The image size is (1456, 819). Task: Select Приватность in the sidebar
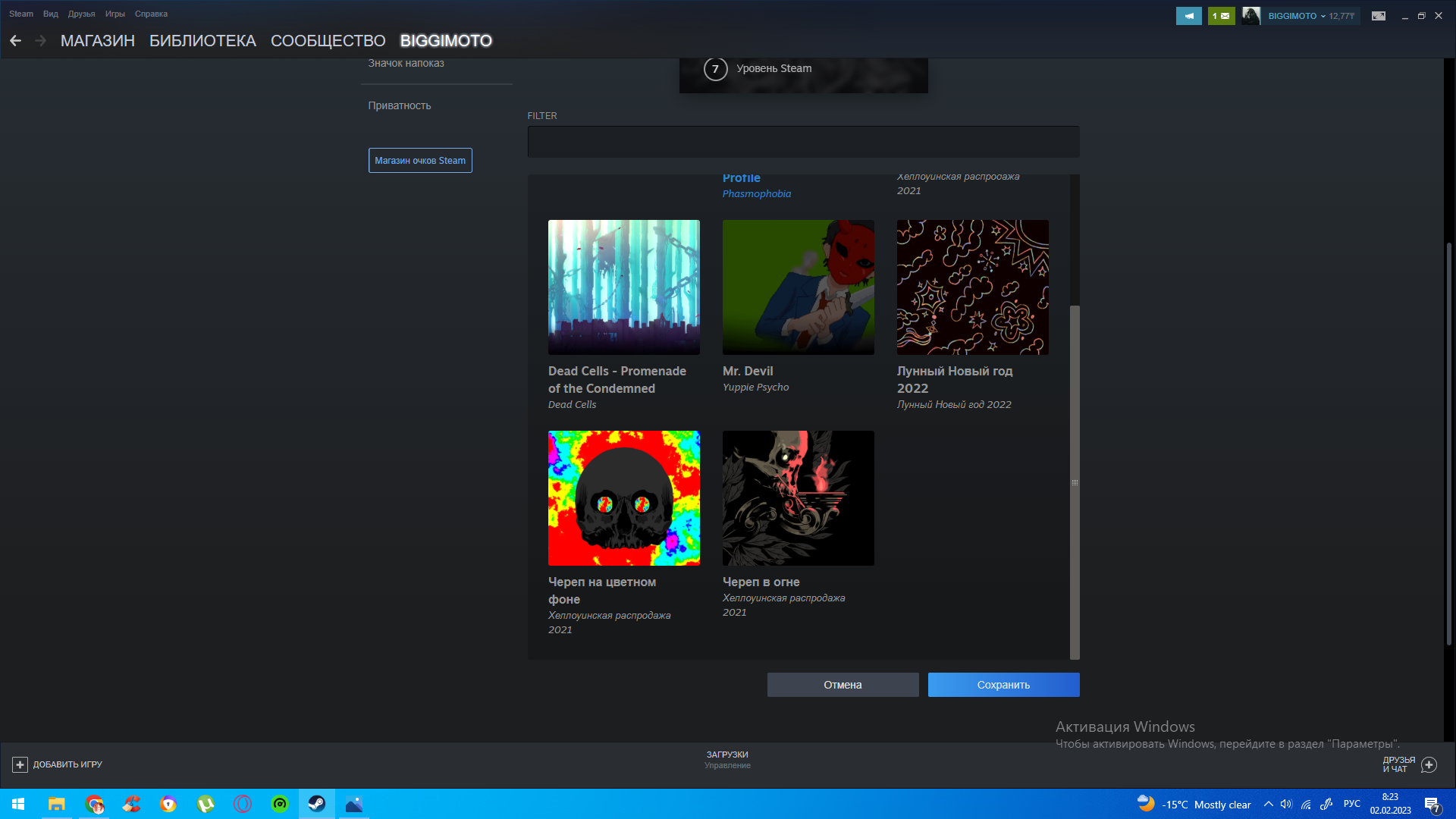pos(400,105)
